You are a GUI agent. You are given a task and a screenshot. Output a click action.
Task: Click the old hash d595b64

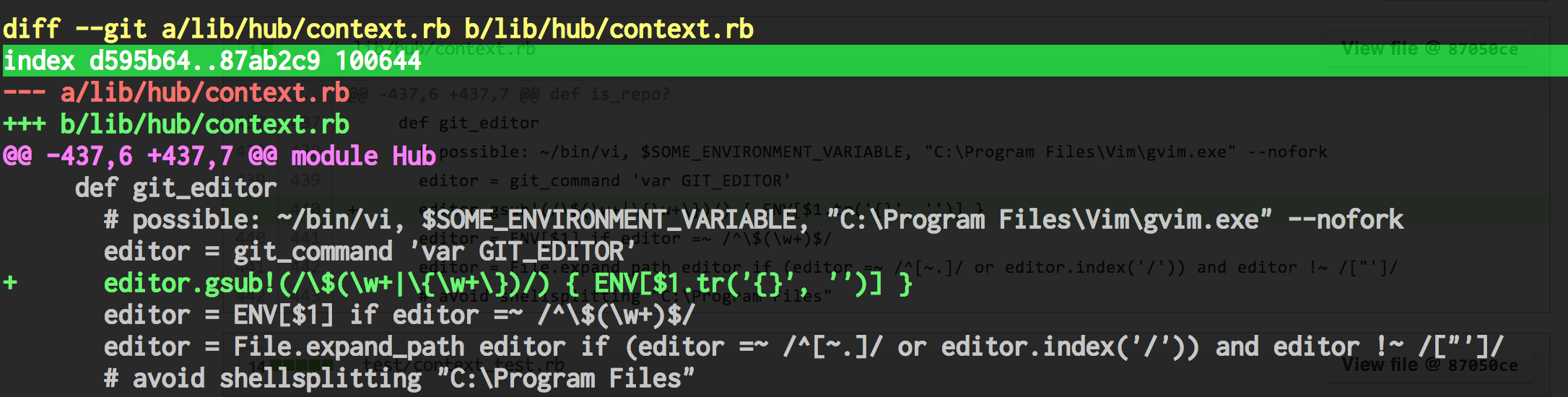point(139,61)
